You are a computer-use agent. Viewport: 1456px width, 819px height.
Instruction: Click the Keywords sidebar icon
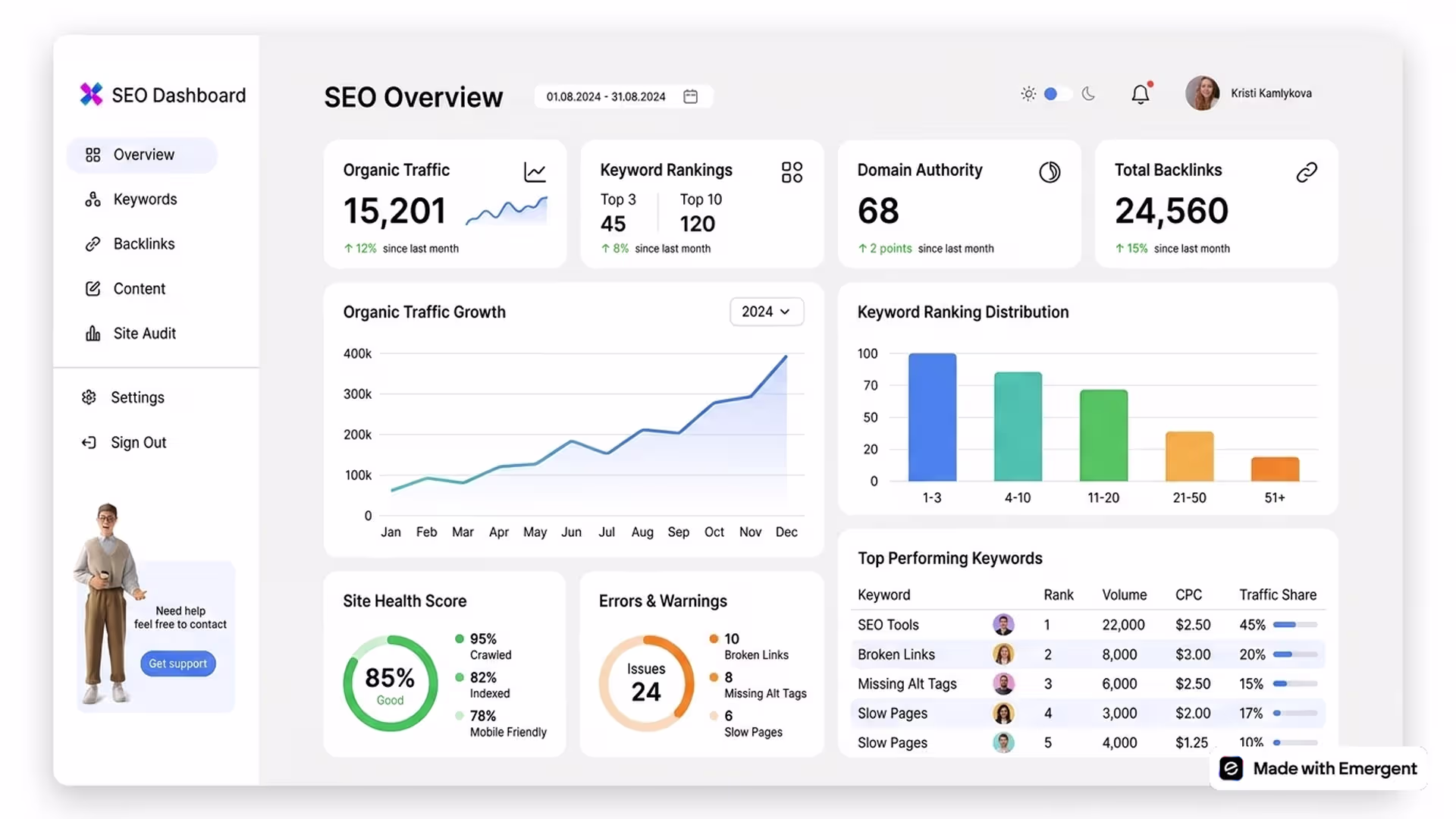click(93, 199)
